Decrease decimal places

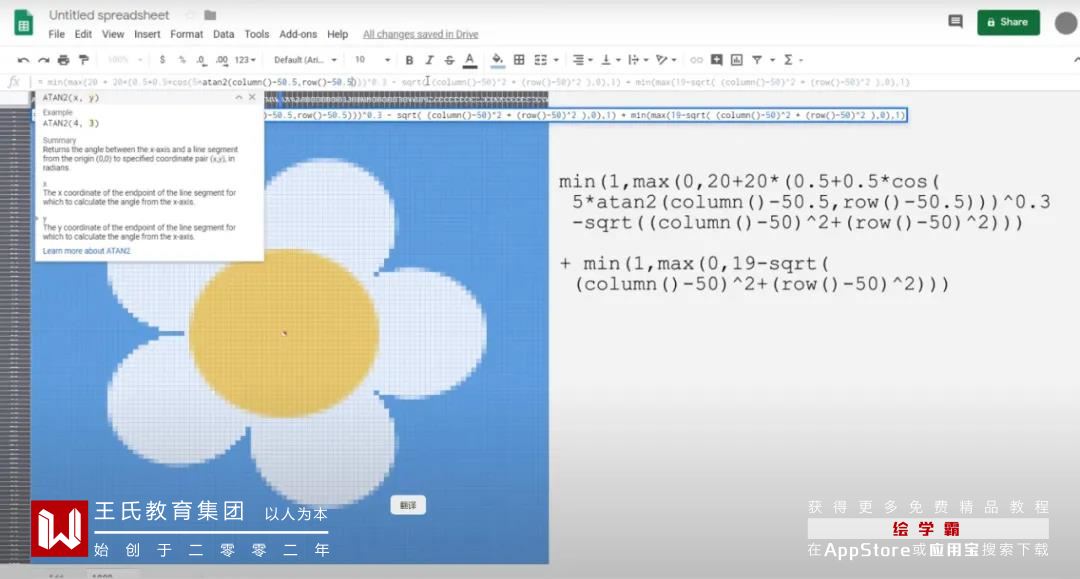[201, 61]
